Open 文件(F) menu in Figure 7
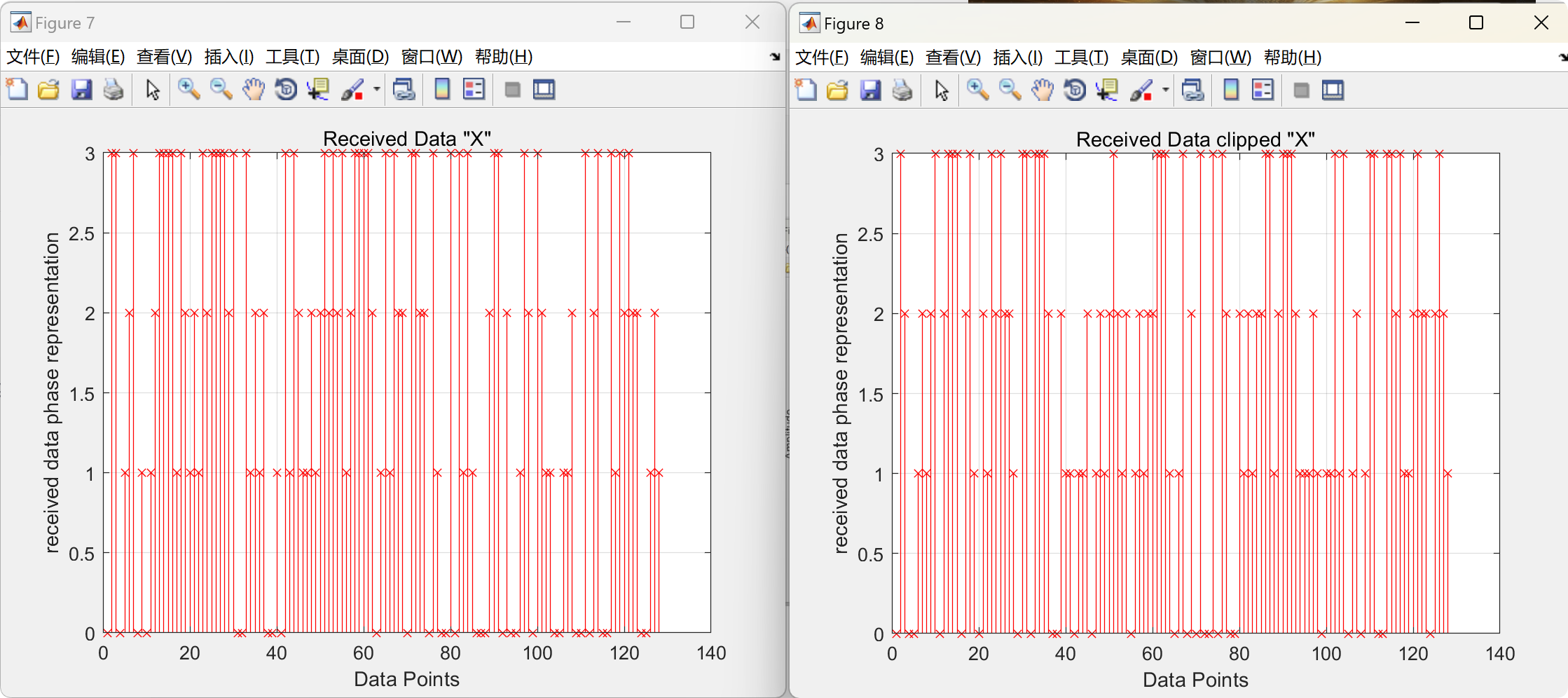Image resolution: width=1568 pixels, height=698 pixels. pos(33,57)
